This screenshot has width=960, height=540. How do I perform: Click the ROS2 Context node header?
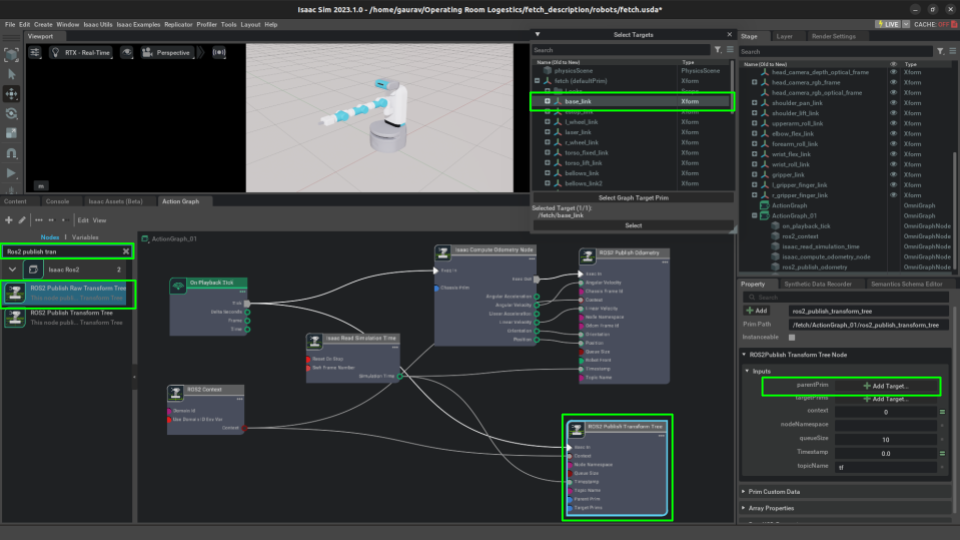coord(206,389)
